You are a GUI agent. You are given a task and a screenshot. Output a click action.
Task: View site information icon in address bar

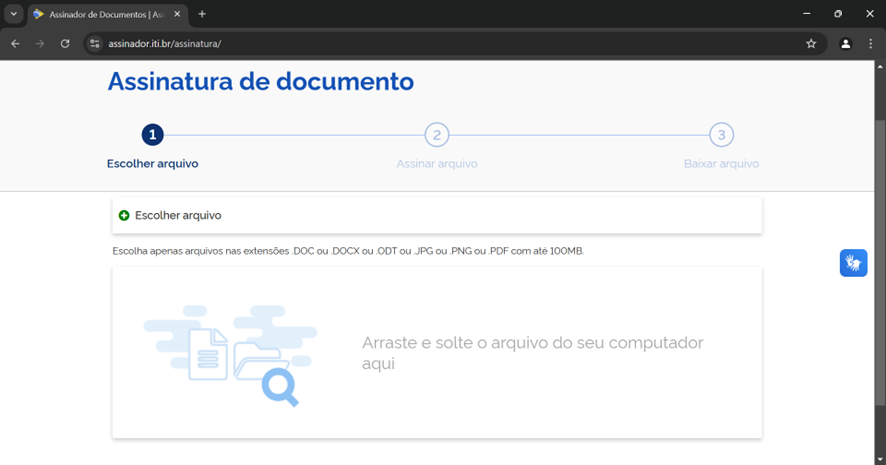pyautogui.click(x=95, y=44)
